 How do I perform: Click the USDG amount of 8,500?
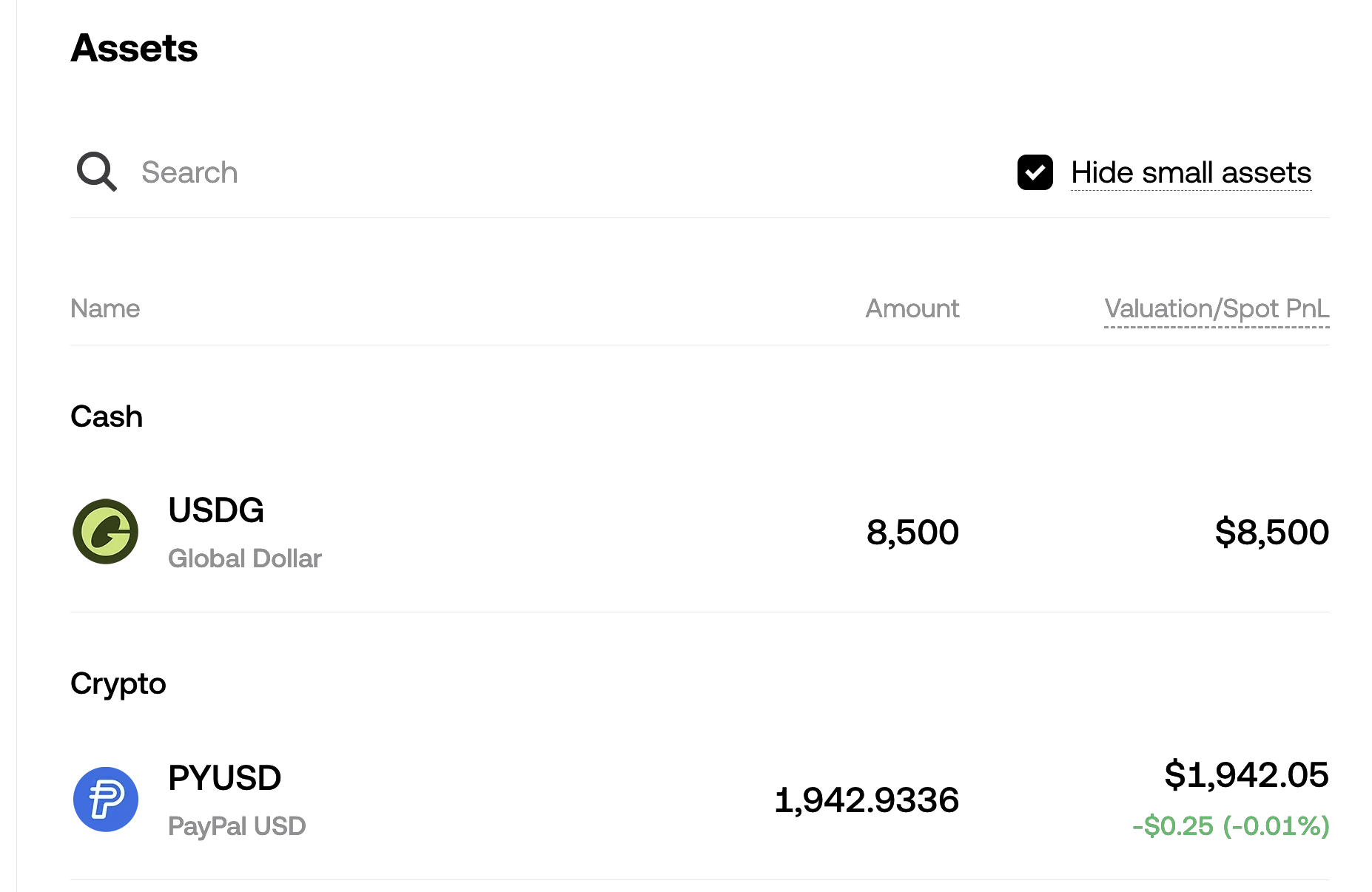coord(912,533)
